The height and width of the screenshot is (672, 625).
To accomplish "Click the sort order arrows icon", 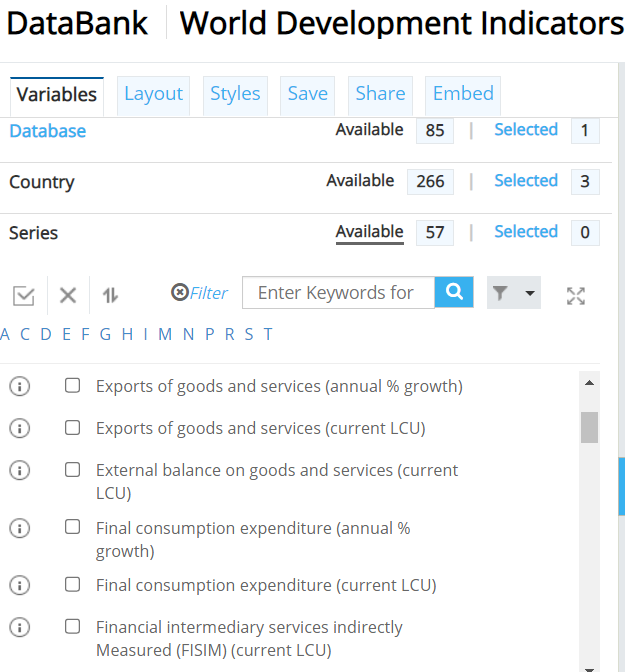I will click(x=110, y=295).
